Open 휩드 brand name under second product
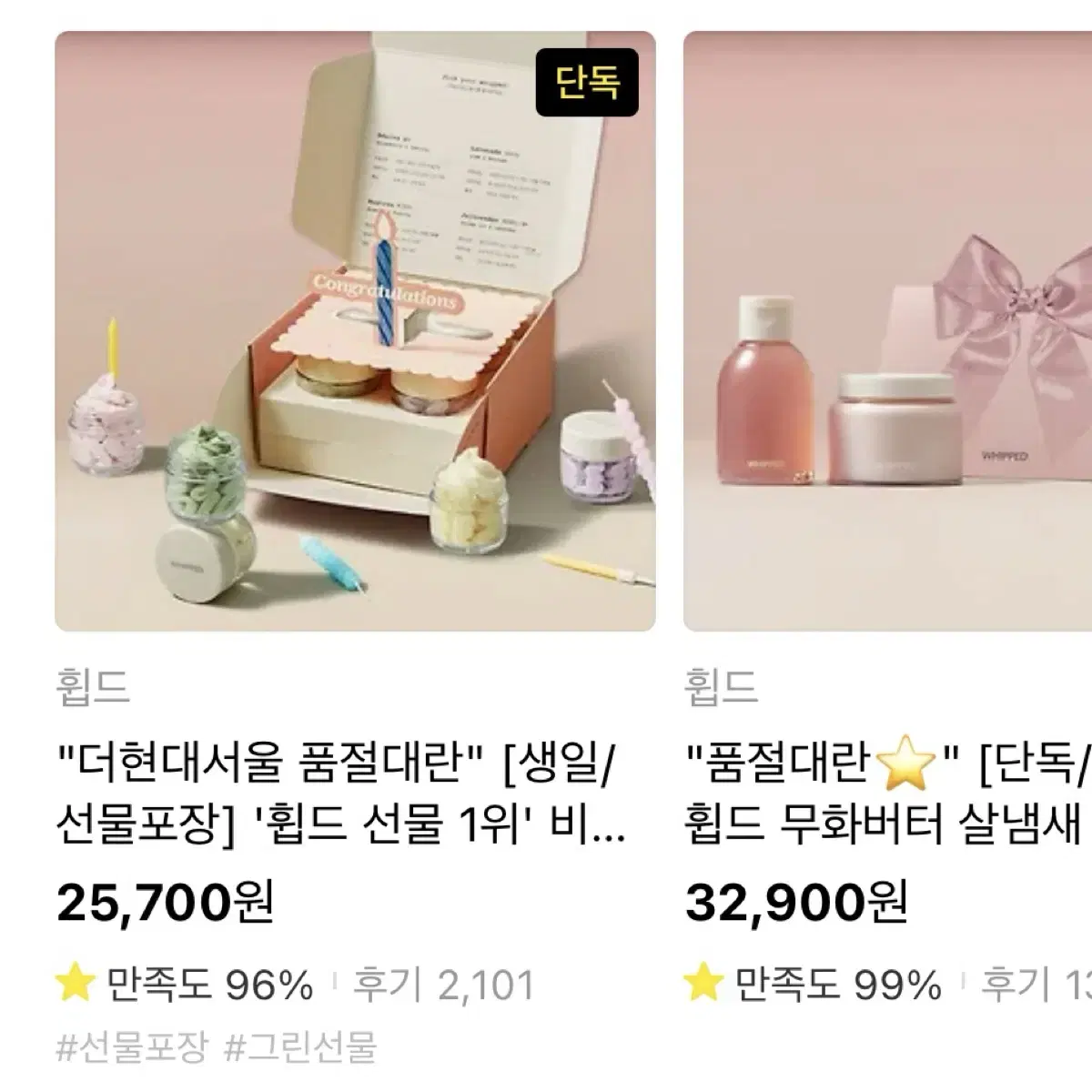 tap(721, 685)
